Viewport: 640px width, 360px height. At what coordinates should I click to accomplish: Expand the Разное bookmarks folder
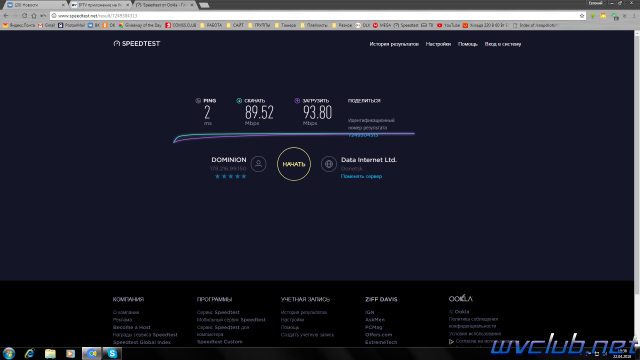click(342, 25)
